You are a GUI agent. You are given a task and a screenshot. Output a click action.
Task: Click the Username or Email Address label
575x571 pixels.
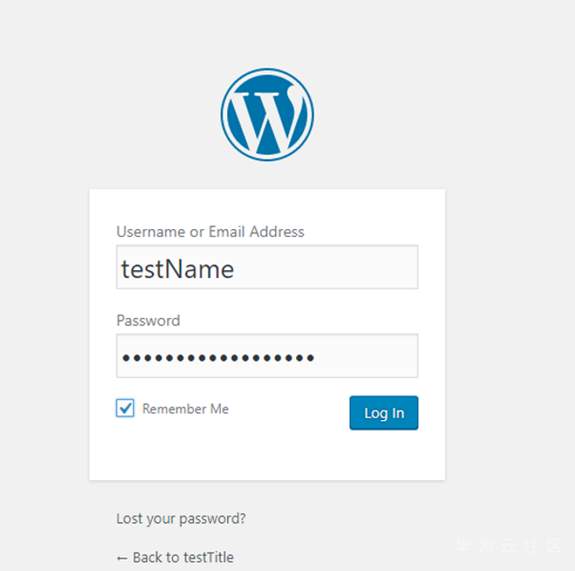point(210,232)
